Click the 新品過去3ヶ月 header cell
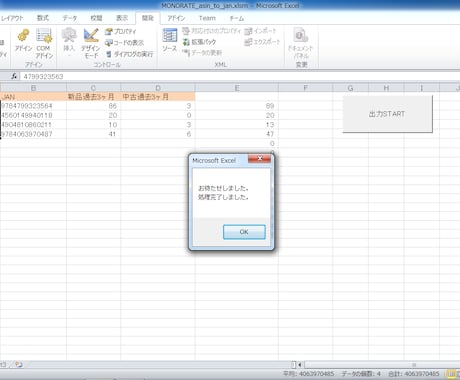The width and height of the screenshot is (460, 380). click(x=93, y=97)
